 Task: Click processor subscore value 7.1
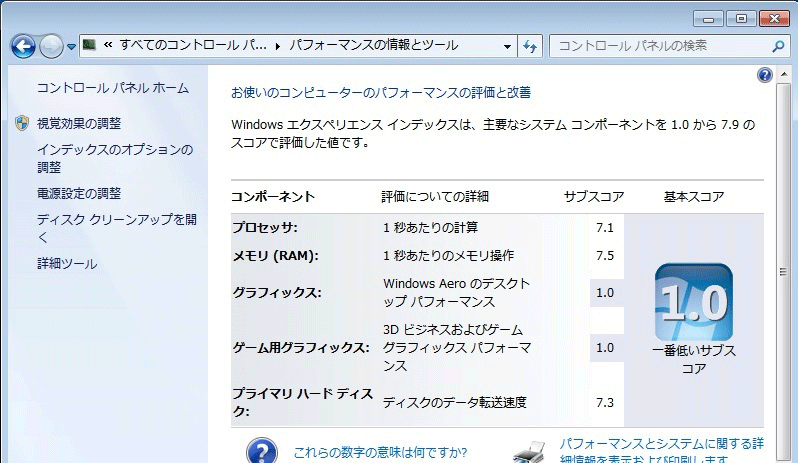(605, 227)
